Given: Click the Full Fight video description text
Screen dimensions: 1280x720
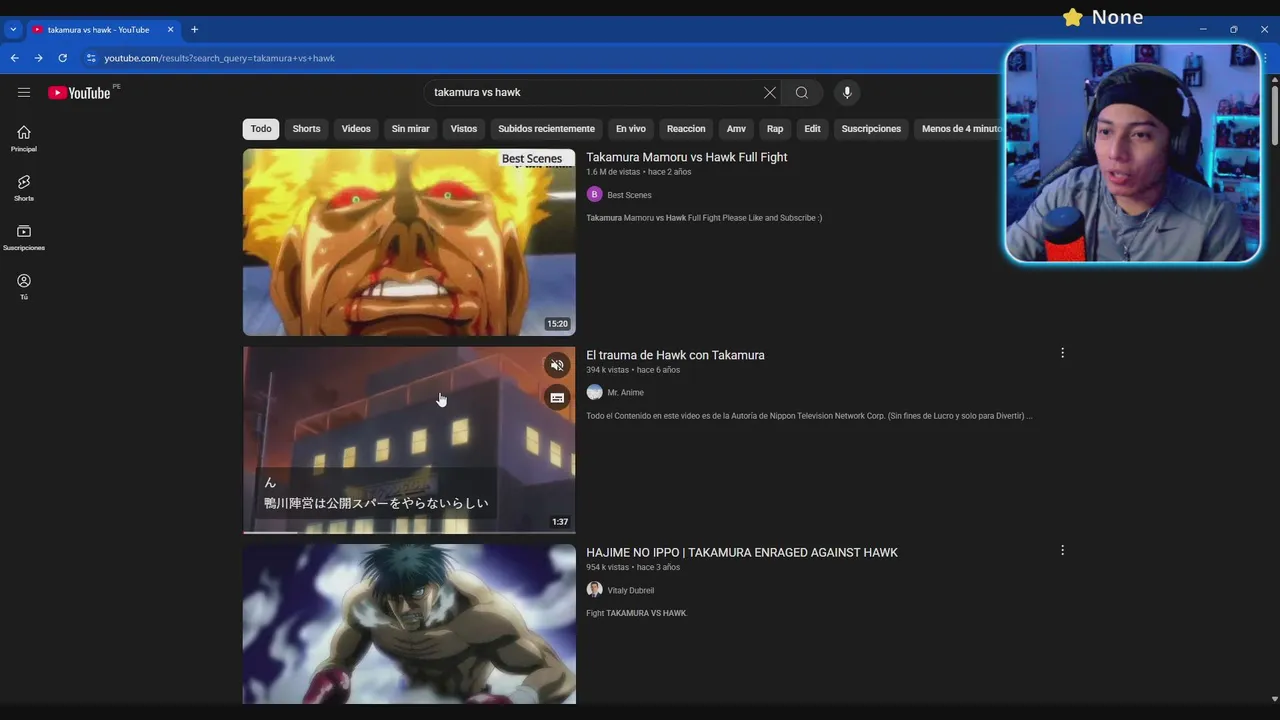Looking at the screenshot, I should pos(704,218).
